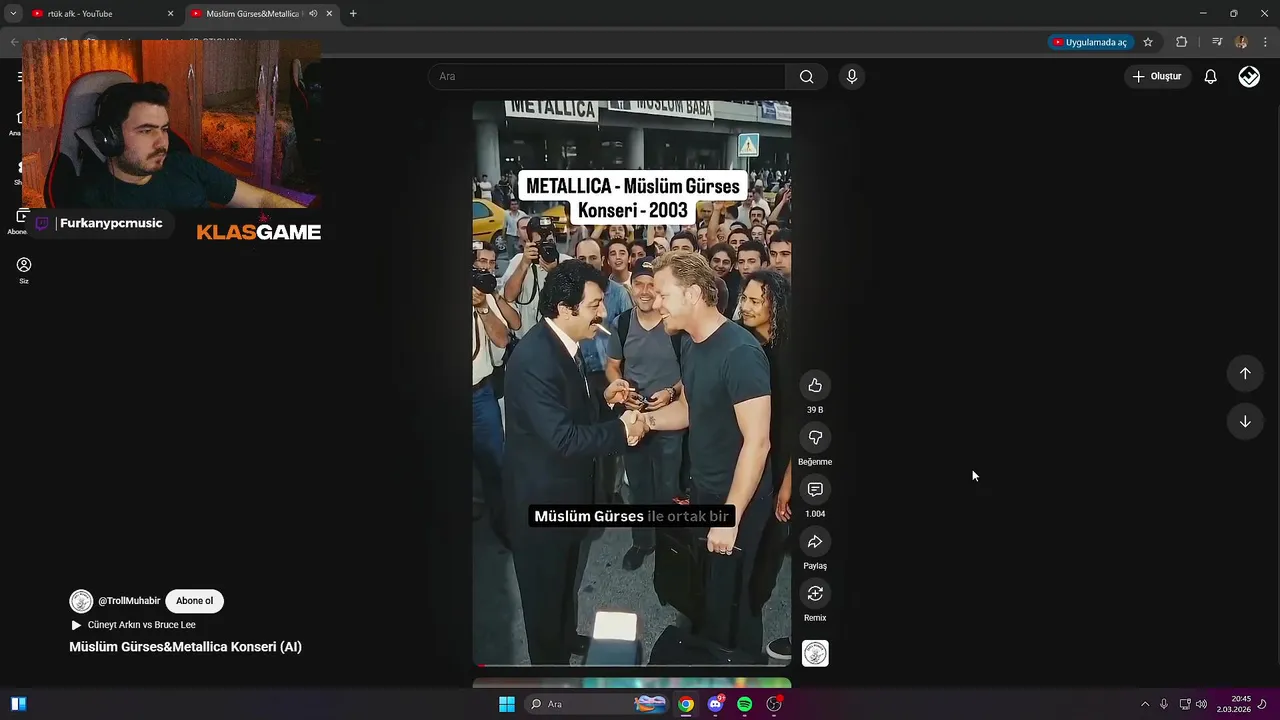Click the Oluştur create button
The height and width of the screenshot is (720, 1280).
pyautogui.click(x=1157, y=77)
